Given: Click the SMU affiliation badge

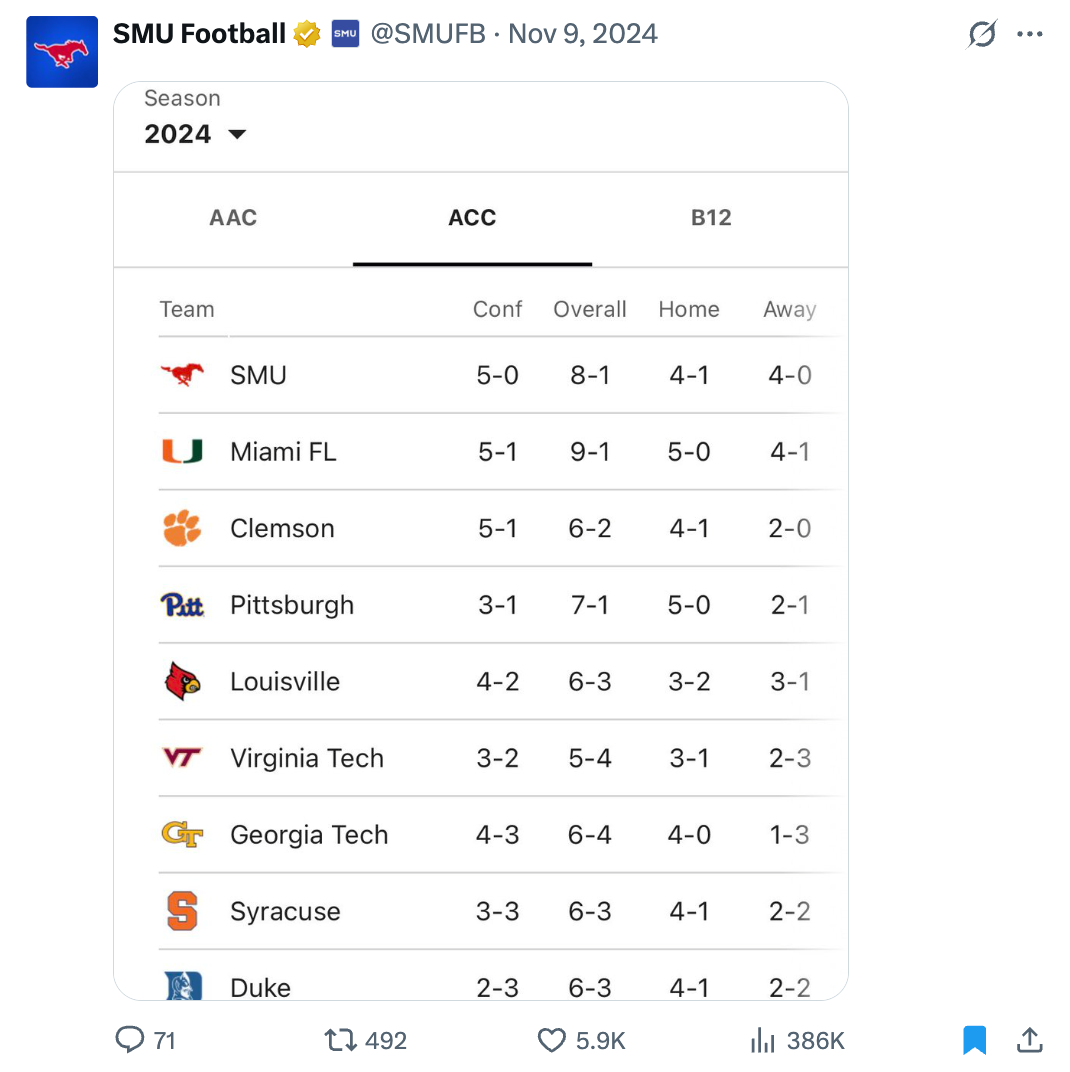Looking at the screenshot, I should point(345,34).
